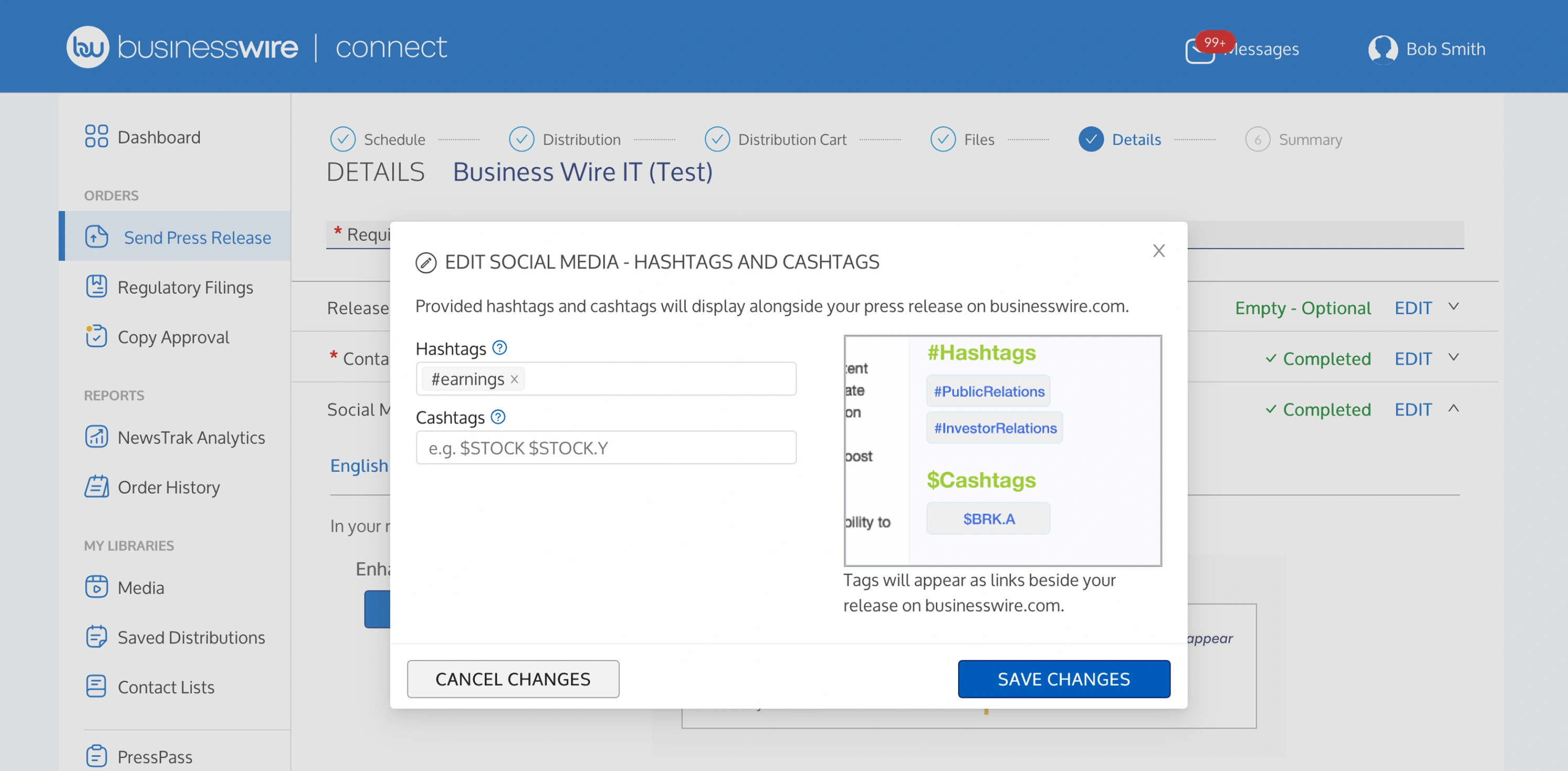
Task: Click the Contact Lists icon
Action: [x=96, y=687]
